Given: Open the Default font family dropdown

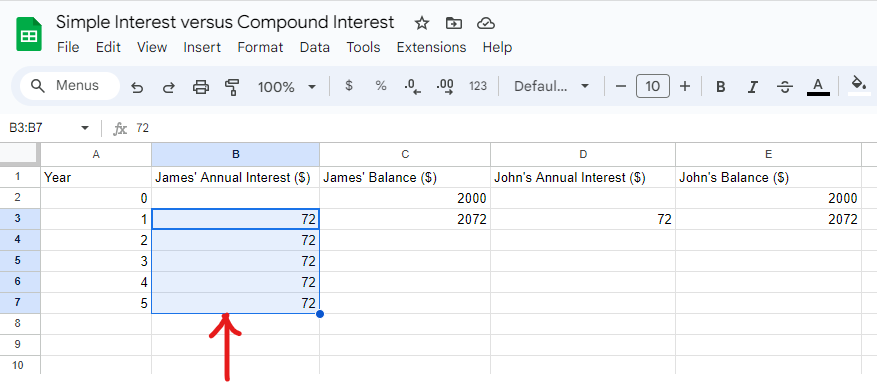Looking at the screenshot, I should 551,86.
